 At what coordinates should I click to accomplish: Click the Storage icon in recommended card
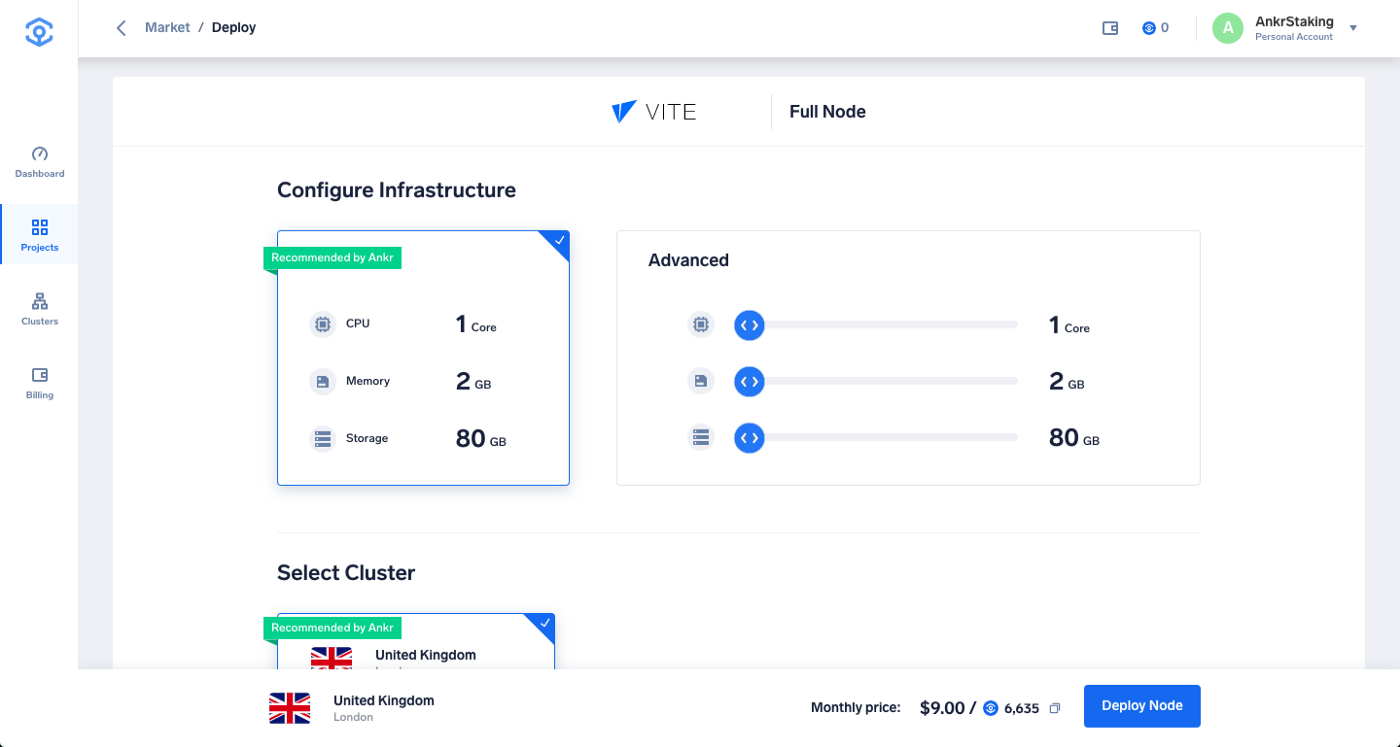point(322,438)
